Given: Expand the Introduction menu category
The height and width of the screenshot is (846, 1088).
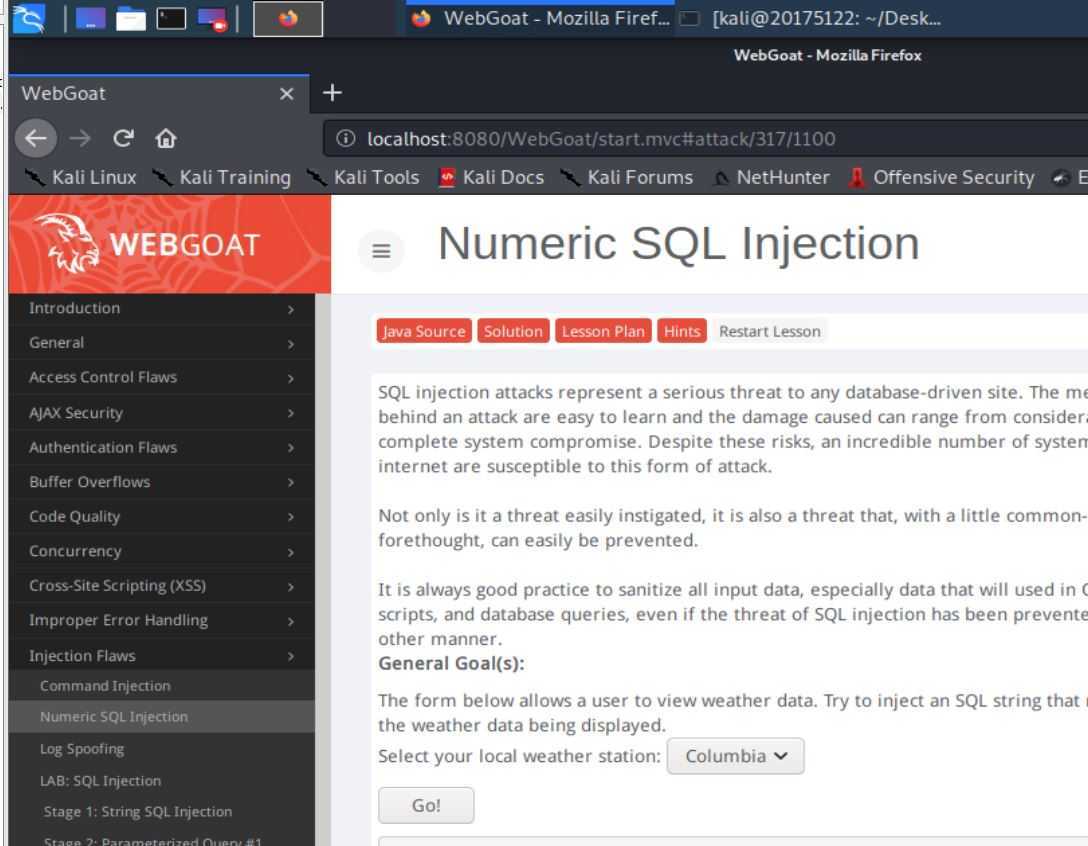Looking at the screenshot, I should click(x=162, y=309).
